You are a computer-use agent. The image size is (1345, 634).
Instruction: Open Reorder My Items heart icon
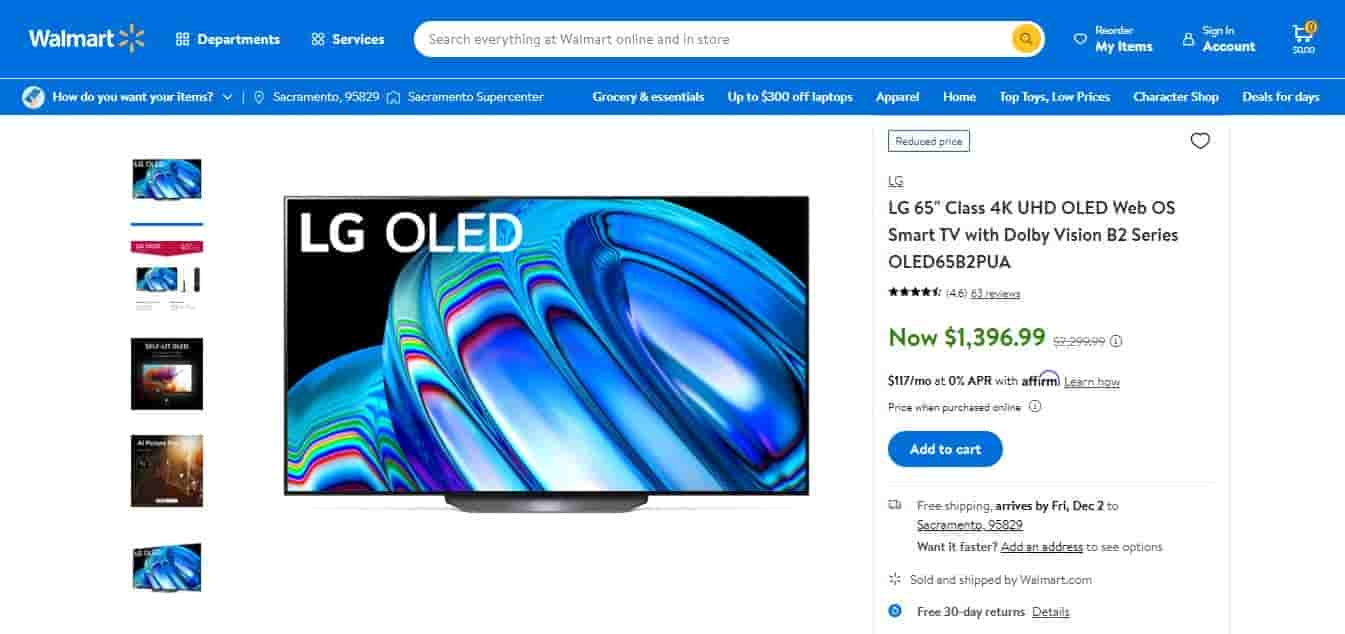click(1080, 40)
